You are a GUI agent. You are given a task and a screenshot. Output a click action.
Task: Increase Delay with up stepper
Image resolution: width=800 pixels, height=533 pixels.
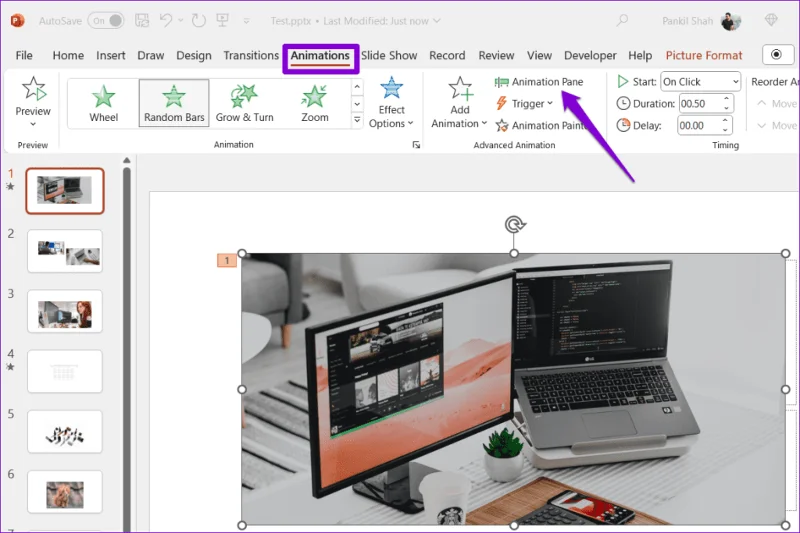[x=725, y=121]
